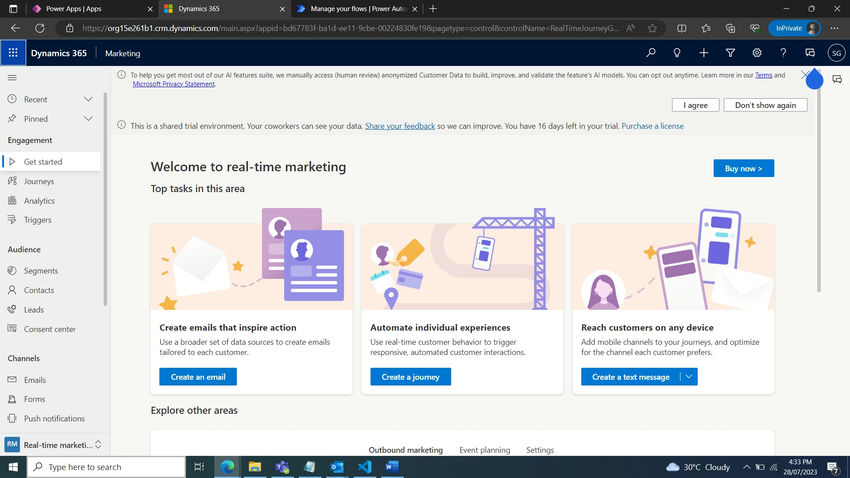Collapse the site map hamburger menu
Viewport: 850px width, 478px height.
[x=12, y=77]
